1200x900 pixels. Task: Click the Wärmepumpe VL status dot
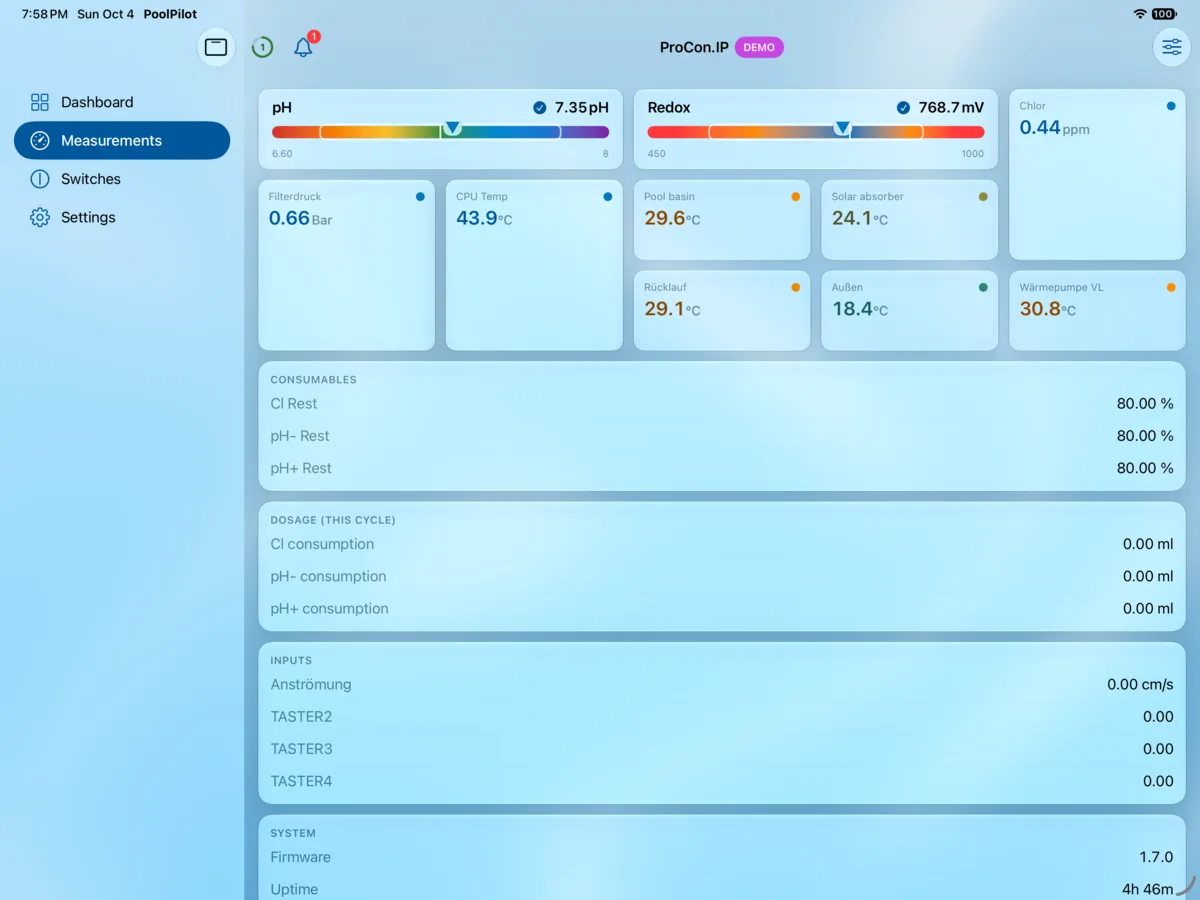(x=1171, y=287)
